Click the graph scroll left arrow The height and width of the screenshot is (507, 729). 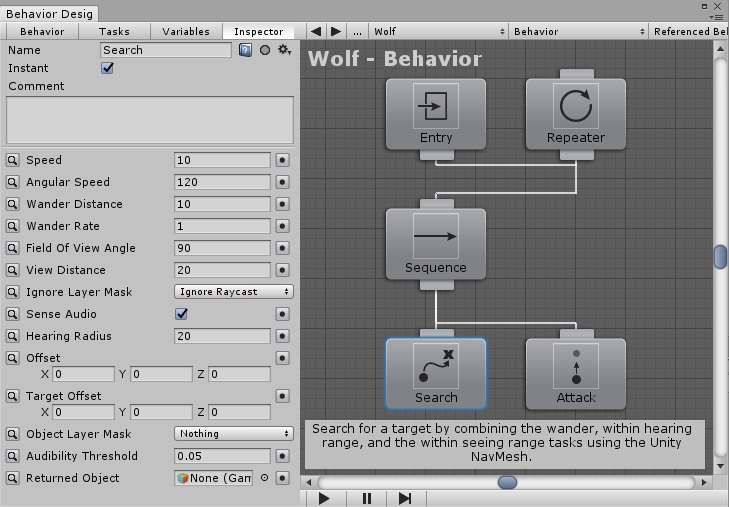tap(308, 482)
